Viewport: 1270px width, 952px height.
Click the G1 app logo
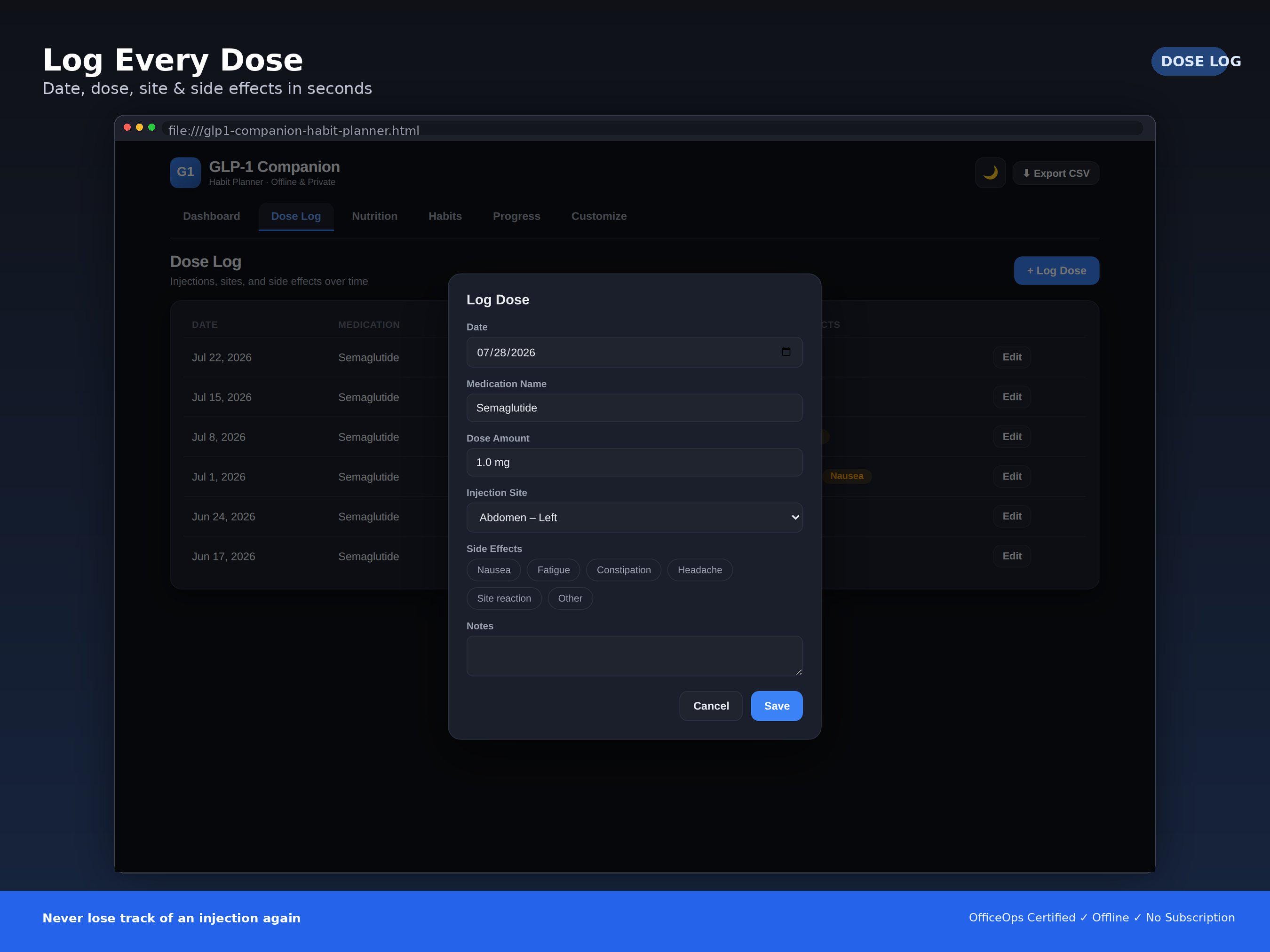pos(185,173)
